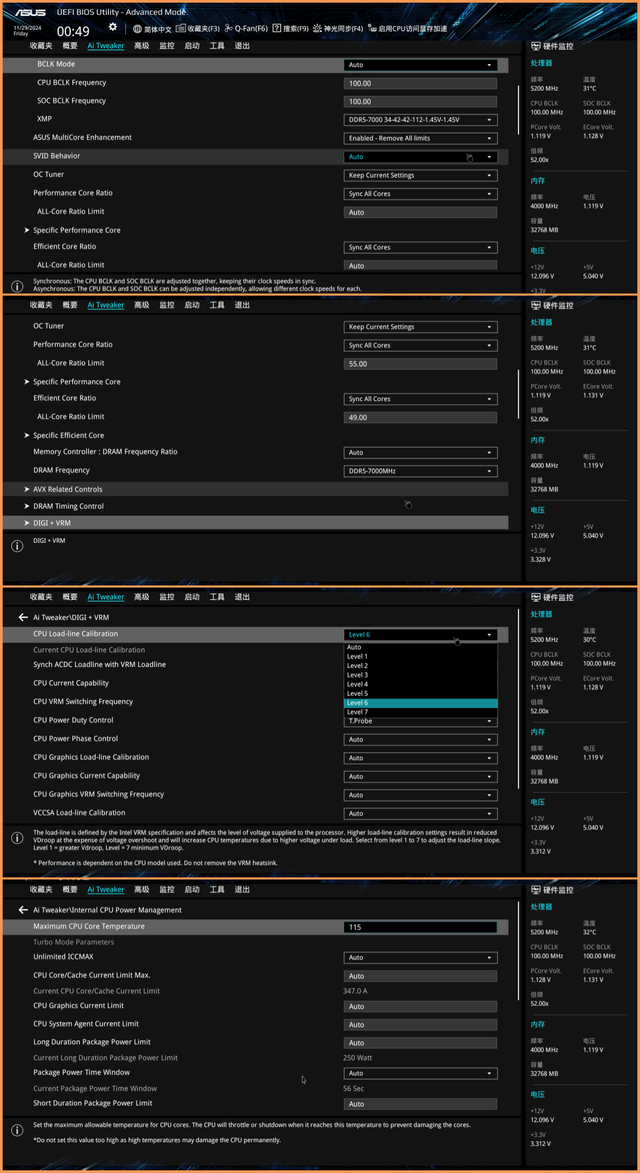The width and height of the screenshot is (640, 1173).
Task: Click the info icon beside the maximum temperature help text
Action: point(16,1130)
